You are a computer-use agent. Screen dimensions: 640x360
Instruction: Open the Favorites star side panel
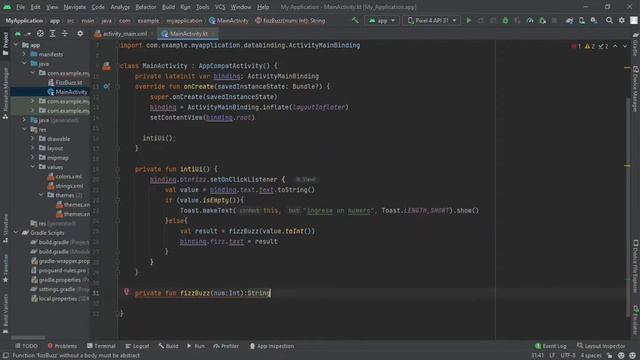pos(5,269)
